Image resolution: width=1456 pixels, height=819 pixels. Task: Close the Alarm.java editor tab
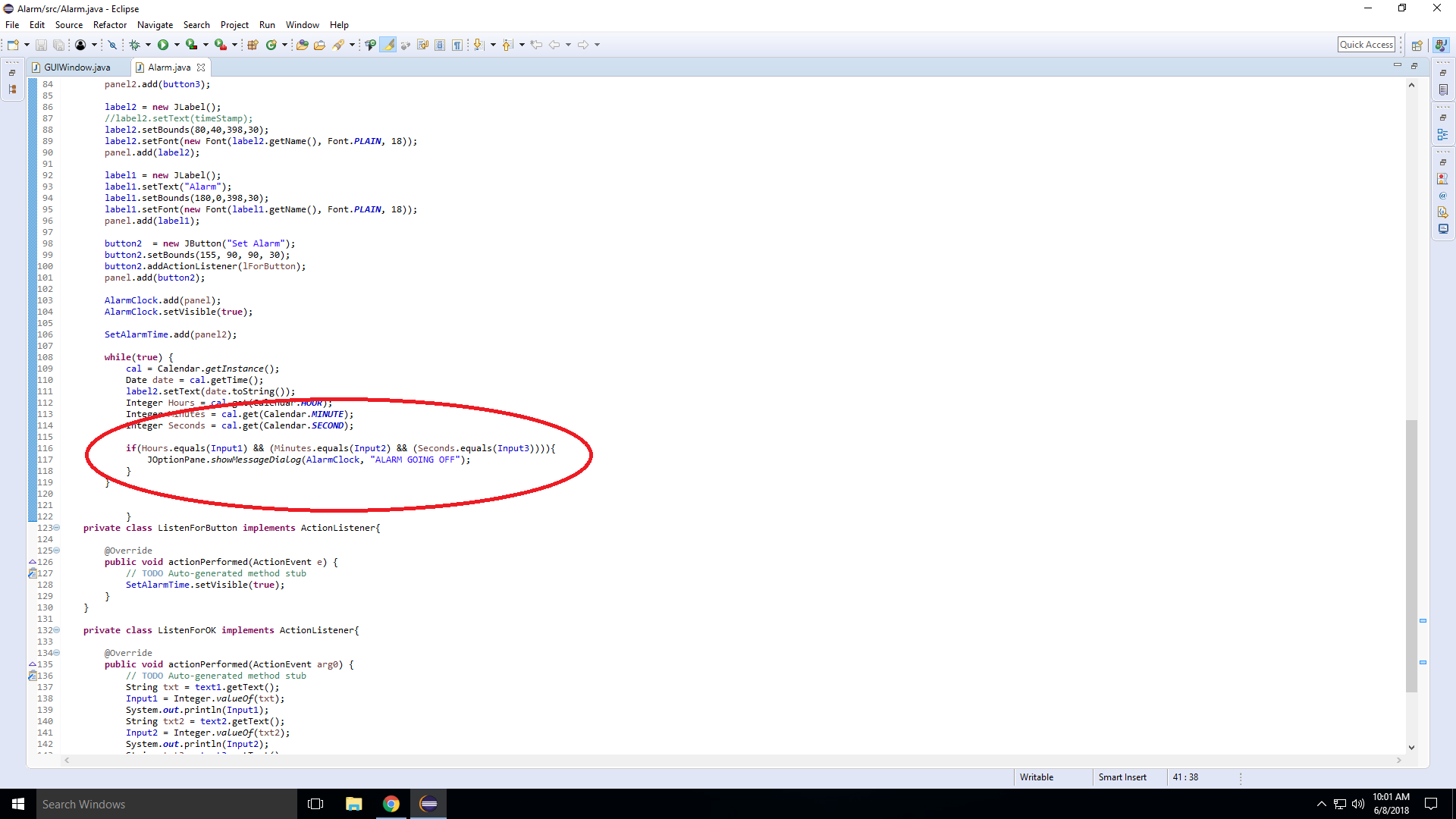point(201,67)
